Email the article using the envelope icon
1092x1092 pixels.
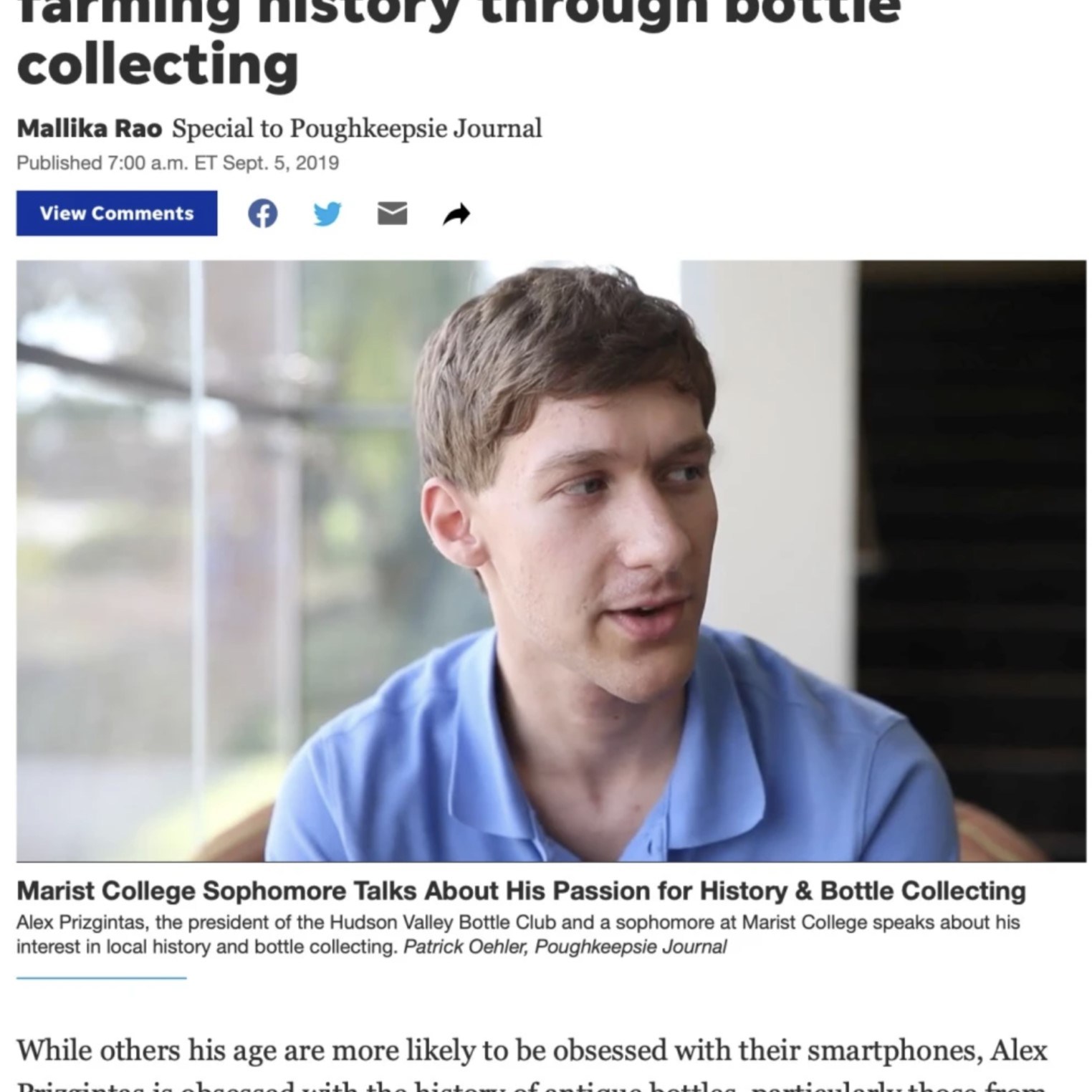point(393,214)
